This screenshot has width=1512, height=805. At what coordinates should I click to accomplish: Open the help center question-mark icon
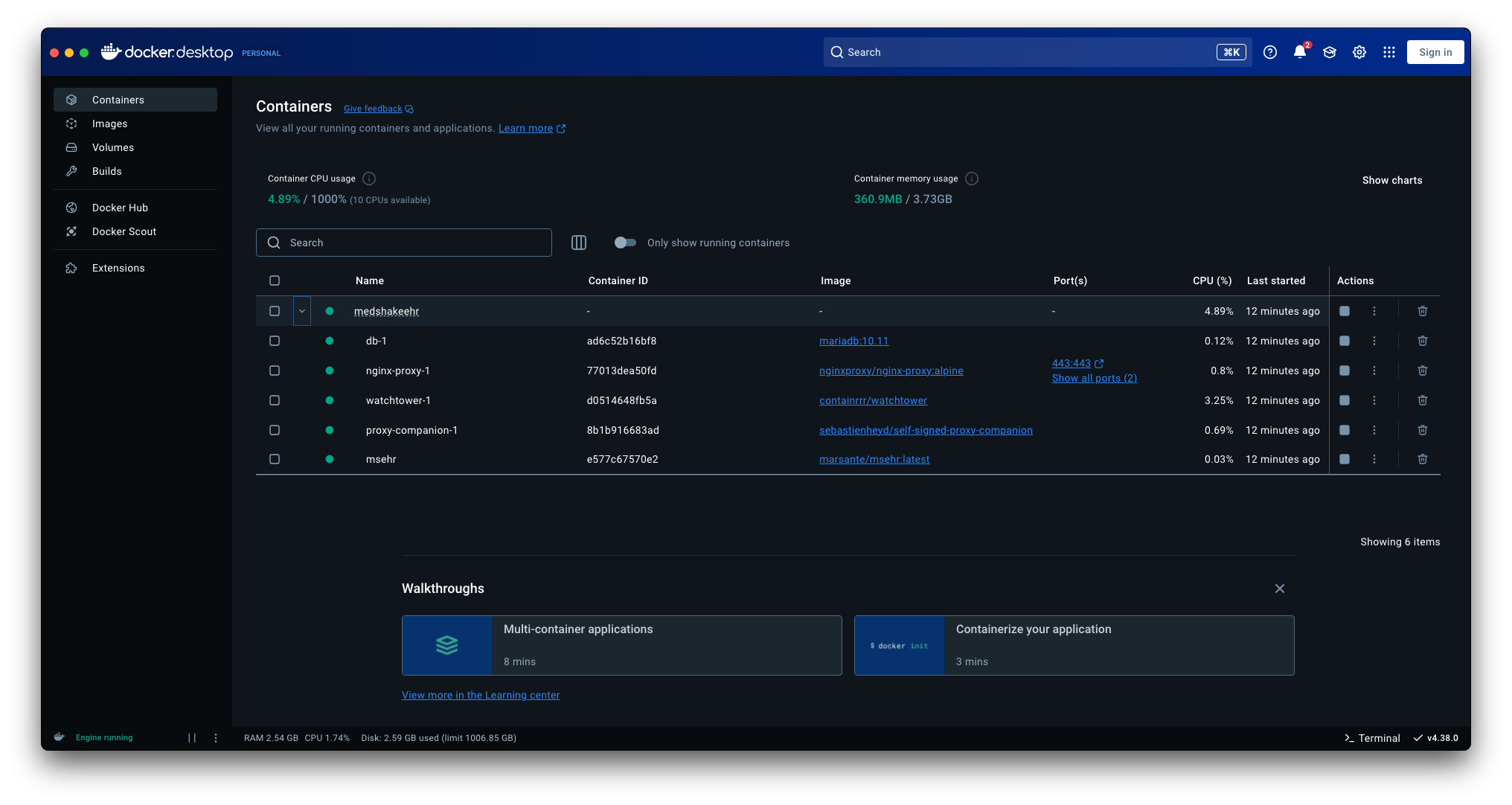[1270, 52]
